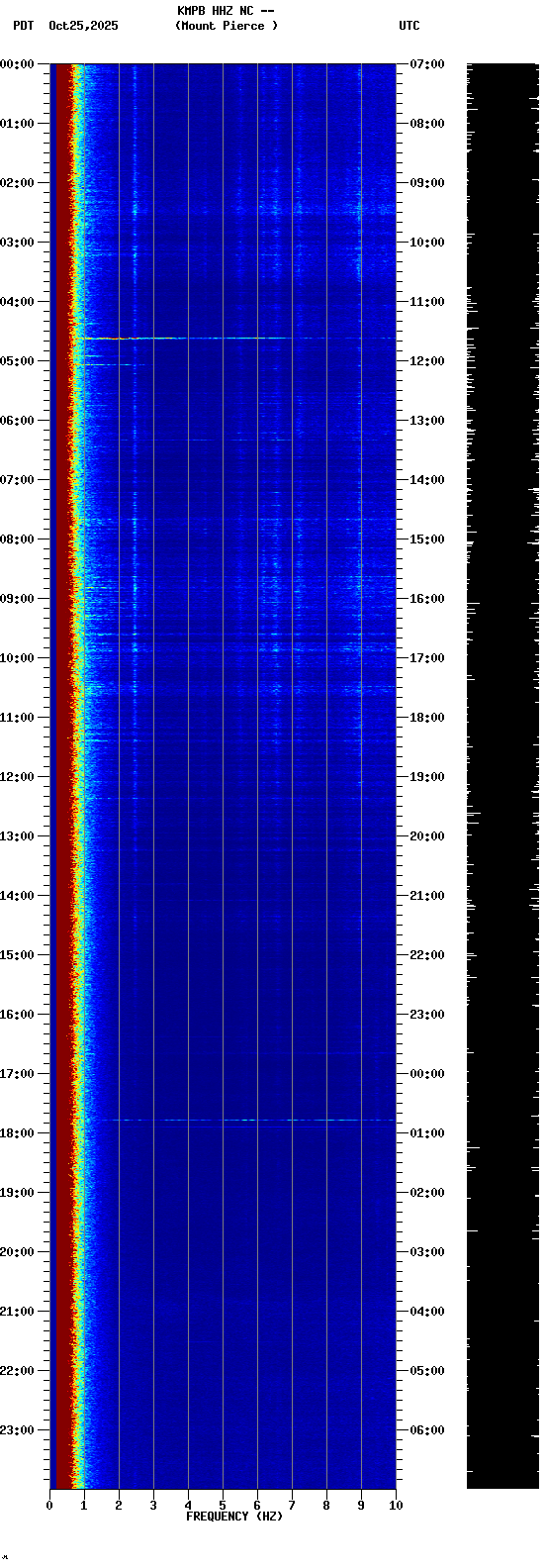
Task: Click the PDT time label '20:00'
Action: [17, 1252]
